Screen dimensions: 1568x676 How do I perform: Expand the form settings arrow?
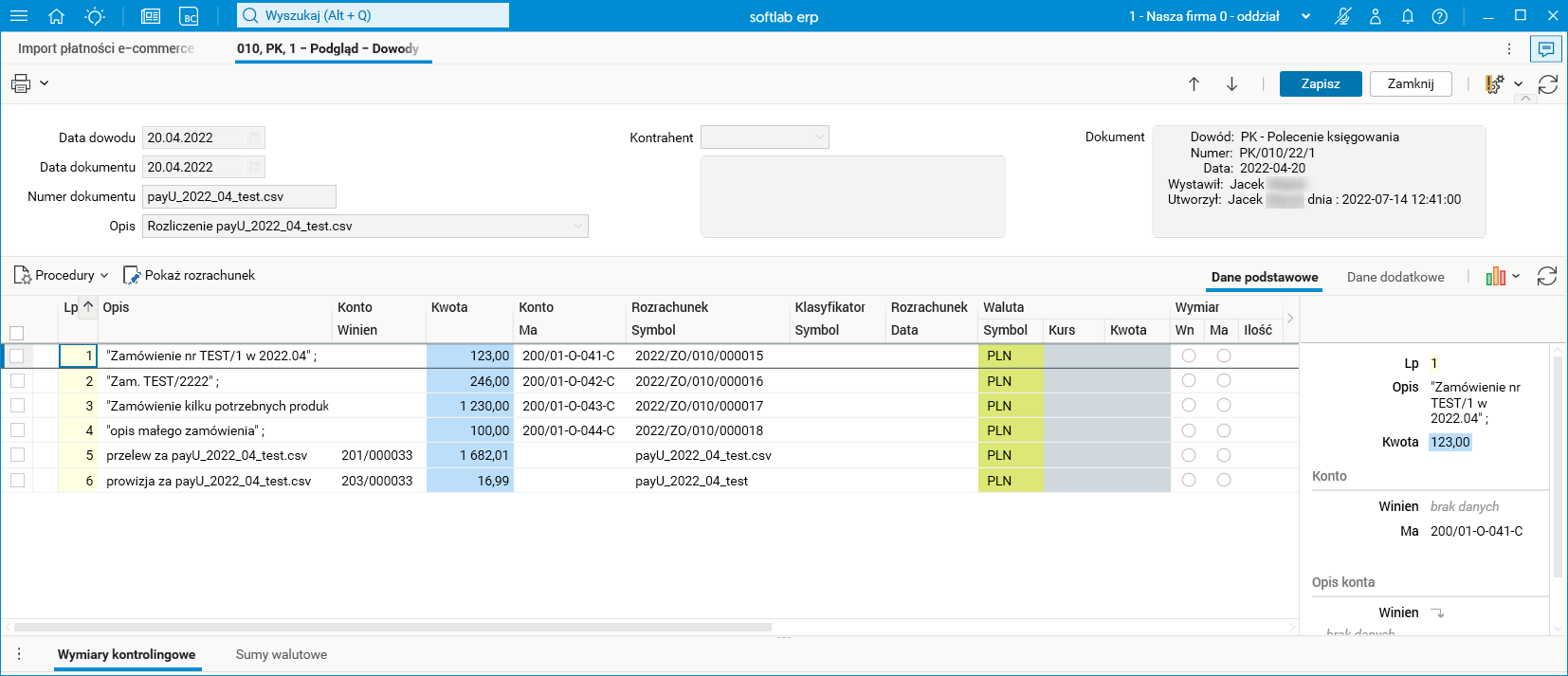pyautogui.click(x=1518, y=84)
